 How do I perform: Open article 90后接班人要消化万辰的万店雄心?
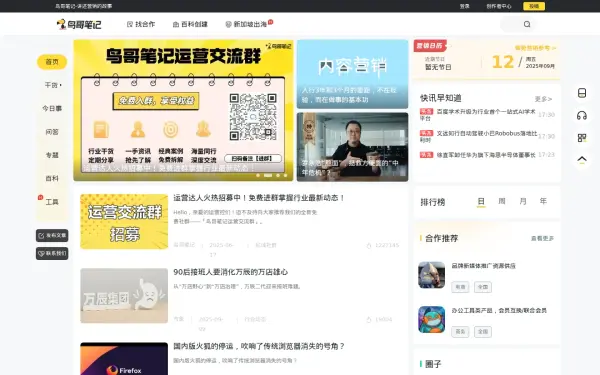point(230,272)
